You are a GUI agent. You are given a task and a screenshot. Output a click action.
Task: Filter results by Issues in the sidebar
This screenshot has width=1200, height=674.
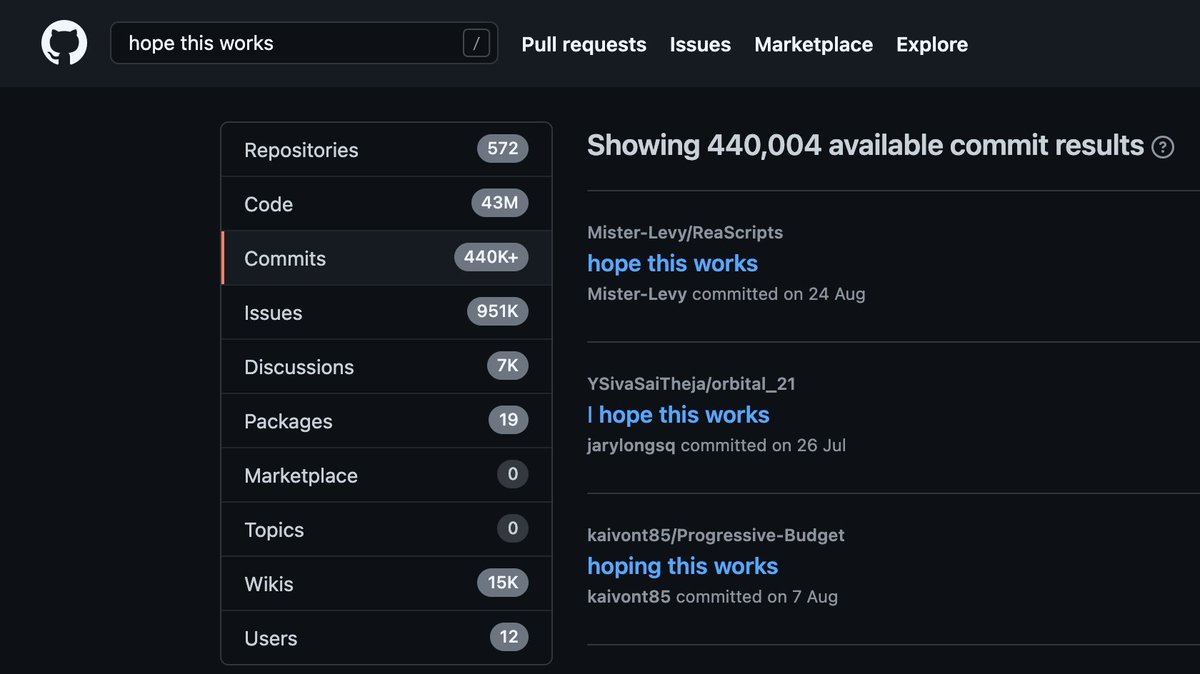point(386,312)
